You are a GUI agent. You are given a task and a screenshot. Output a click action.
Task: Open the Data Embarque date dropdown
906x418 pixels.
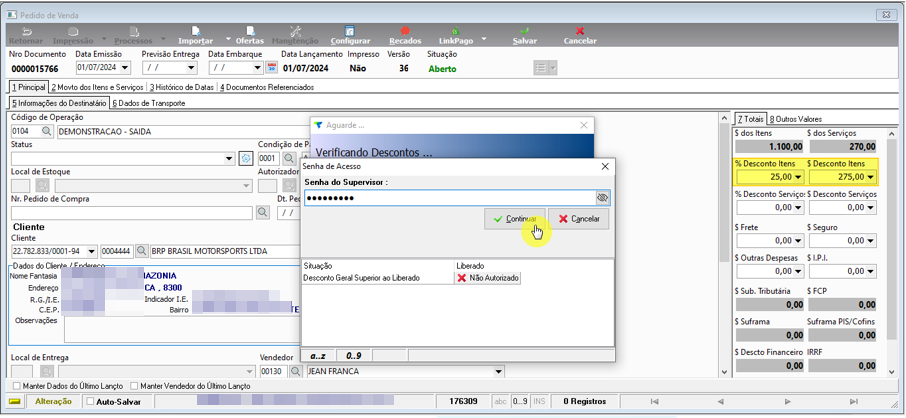258,68
